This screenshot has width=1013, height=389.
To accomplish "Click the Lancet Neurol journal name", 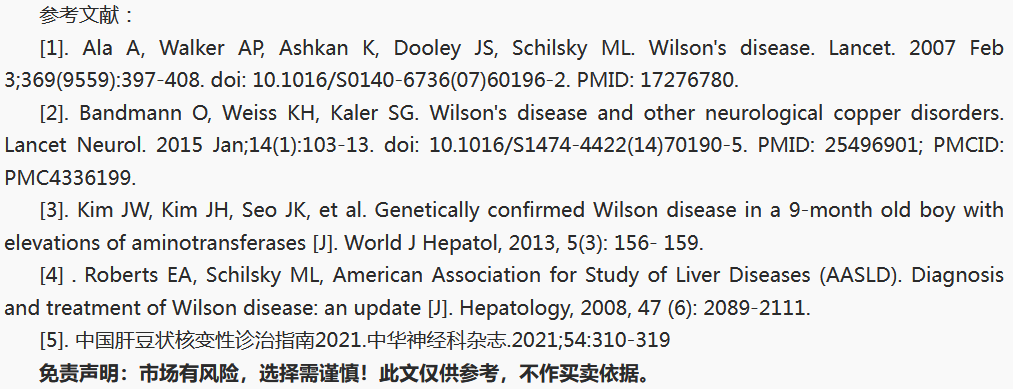I will click(74, 145).
